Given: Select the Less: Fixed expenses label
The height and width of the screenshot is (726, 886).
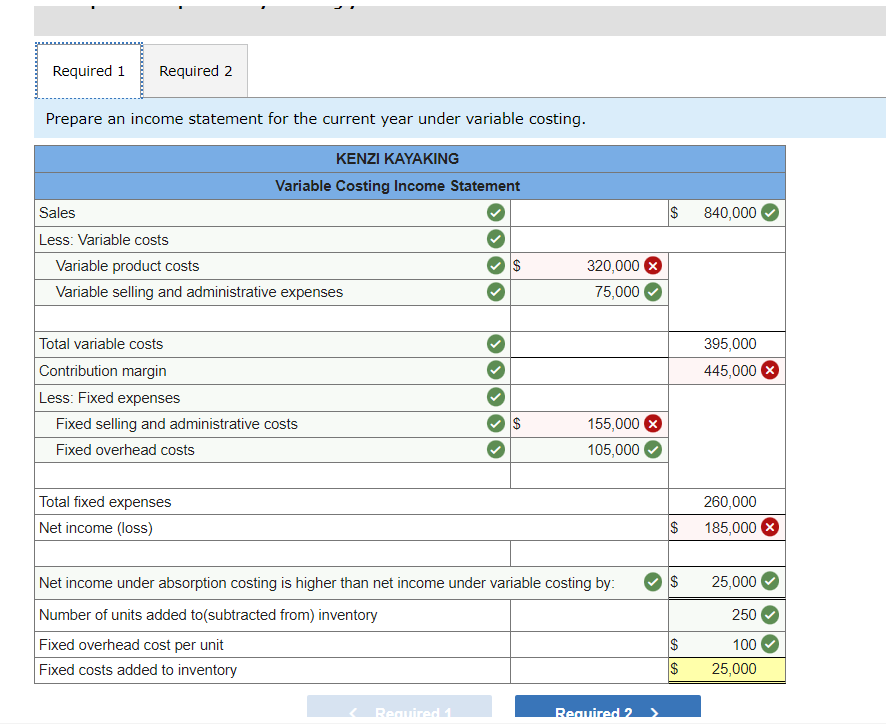Looking at the screenshot, I should (x=109, y=398).
